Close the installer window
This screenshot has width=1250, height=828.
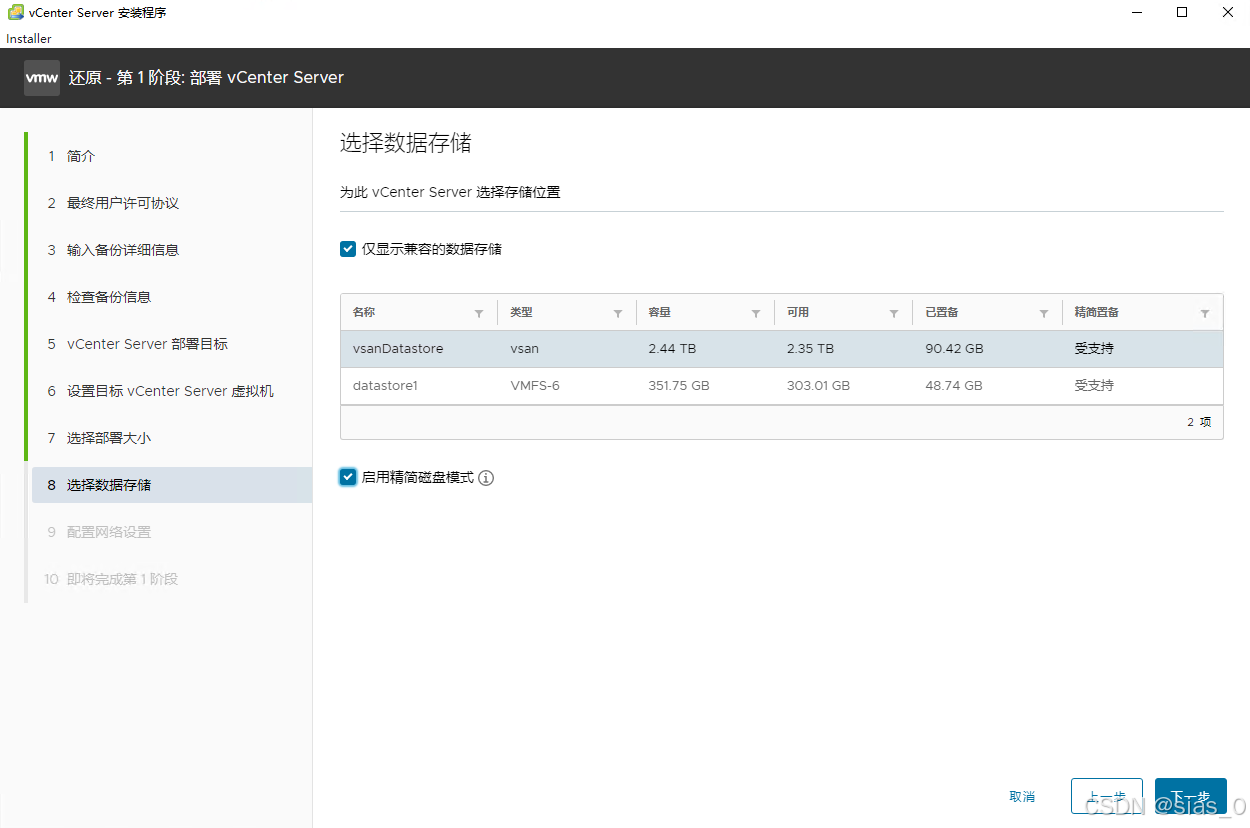(1228, 13)
